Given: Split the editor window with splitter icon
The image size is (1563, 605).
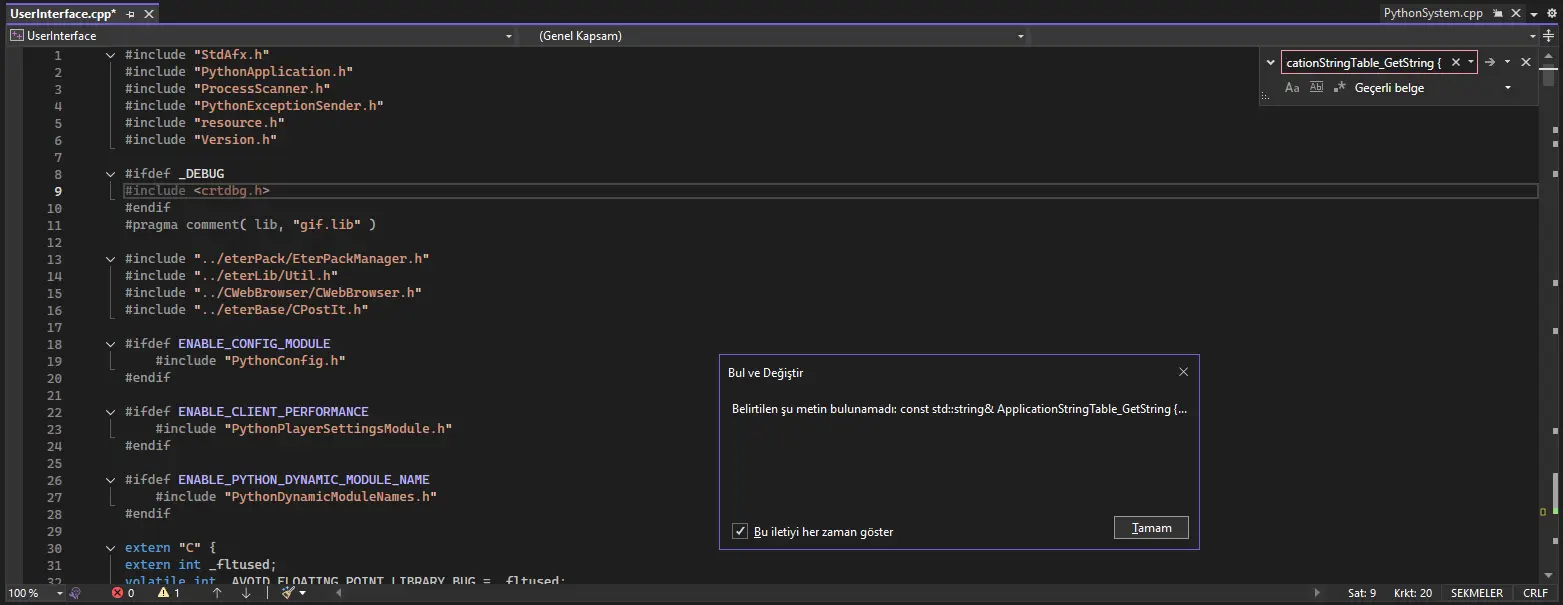Looking at the screenshot, I should click(x=1549, y=36).
